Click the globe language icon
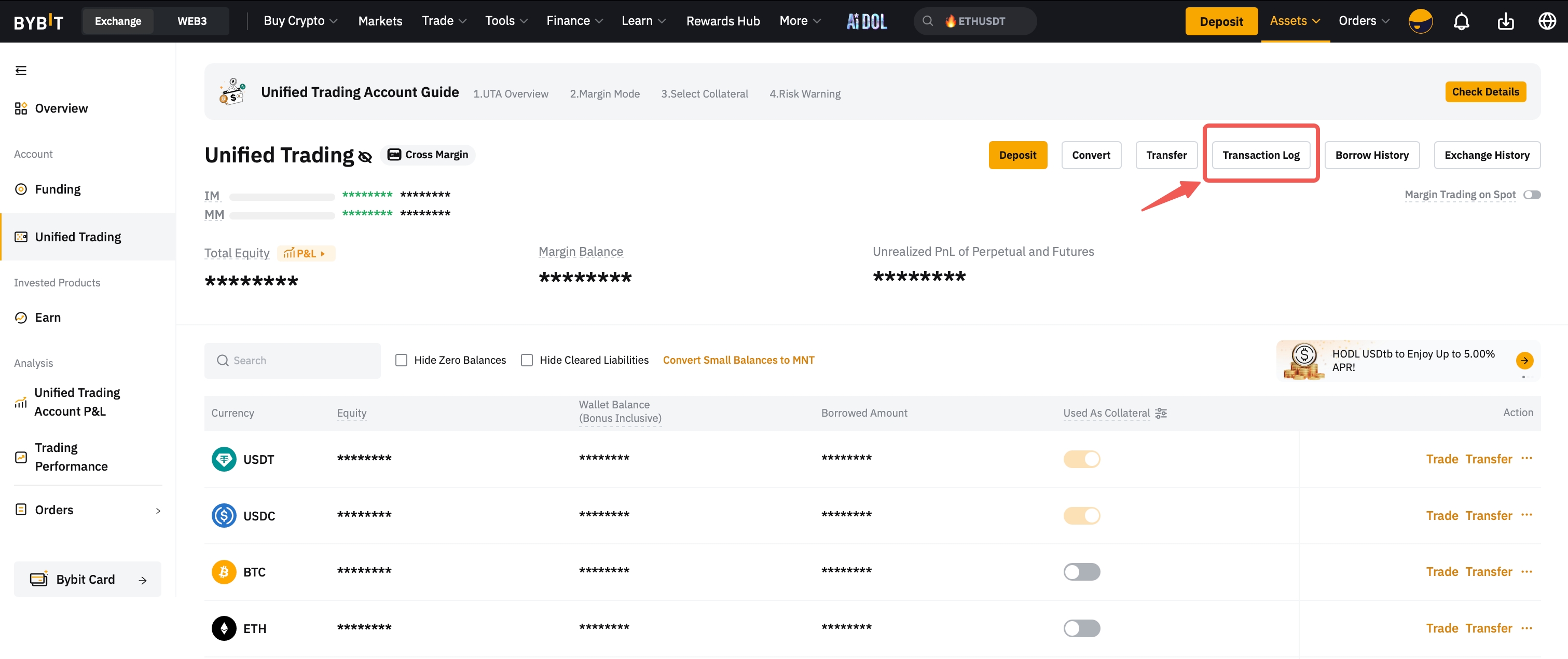1568x659 pixels. coord(1547,21)
